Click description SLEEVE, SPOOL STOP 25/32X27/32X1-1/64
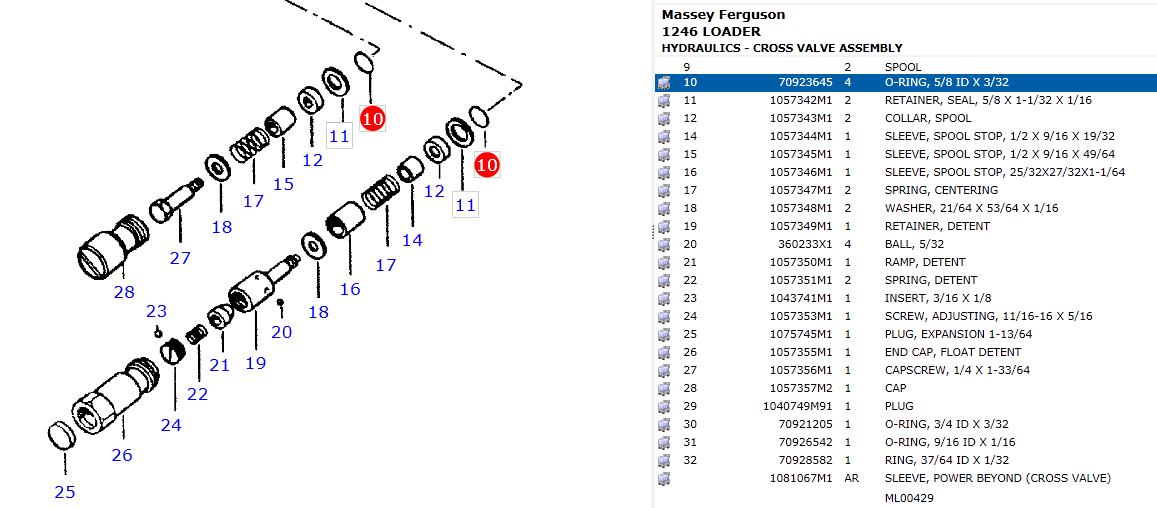This screenshot has width=1157, height=508. click(x=1005, y=172)
